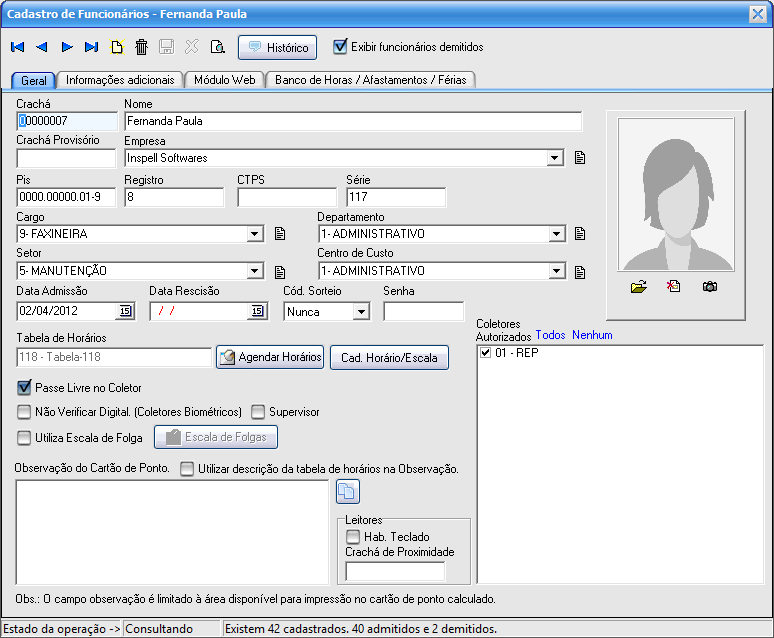The width and height of the screenshot is (774, 638).
Task: Click into the Nome text field
Action: (x=352, y=121)
